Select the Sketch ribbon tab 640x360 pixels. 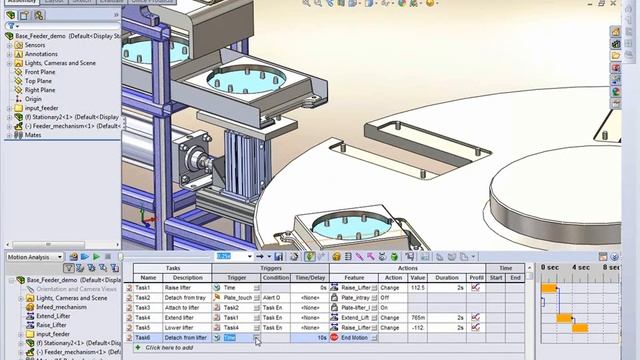pyautogui.click(x=82, y=2)
